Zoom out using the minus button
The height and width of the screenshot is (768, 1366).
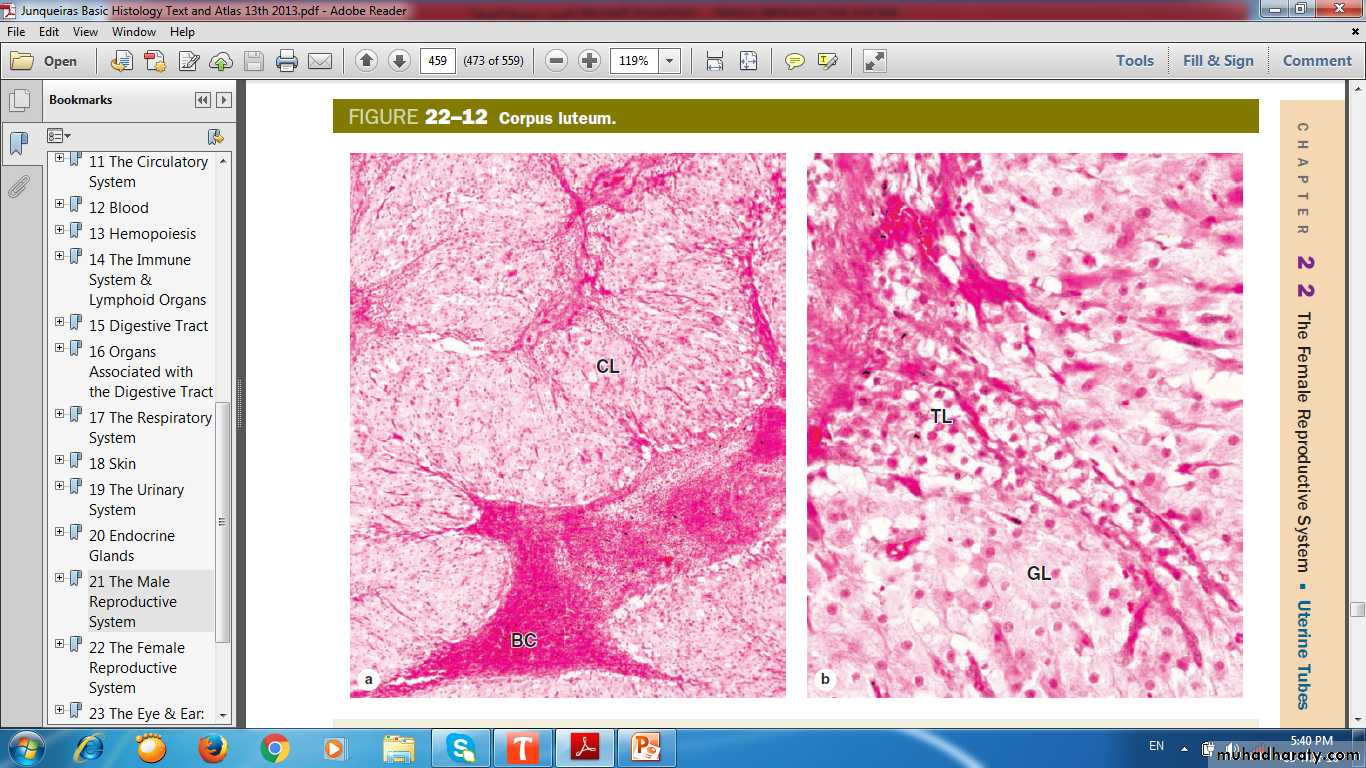coord(557,61)
